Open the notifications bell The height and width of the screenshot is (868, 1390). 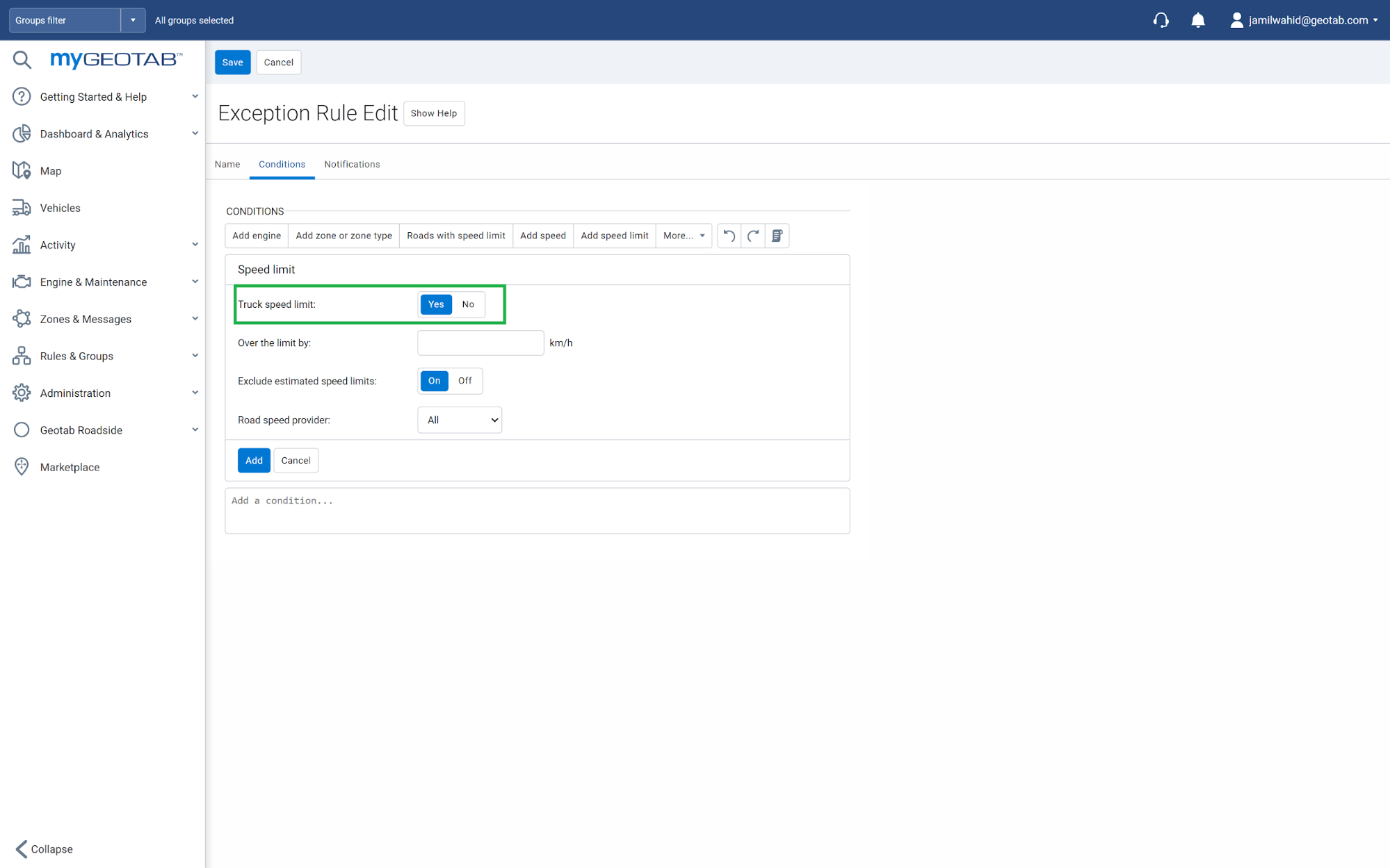click(1197, 20)
